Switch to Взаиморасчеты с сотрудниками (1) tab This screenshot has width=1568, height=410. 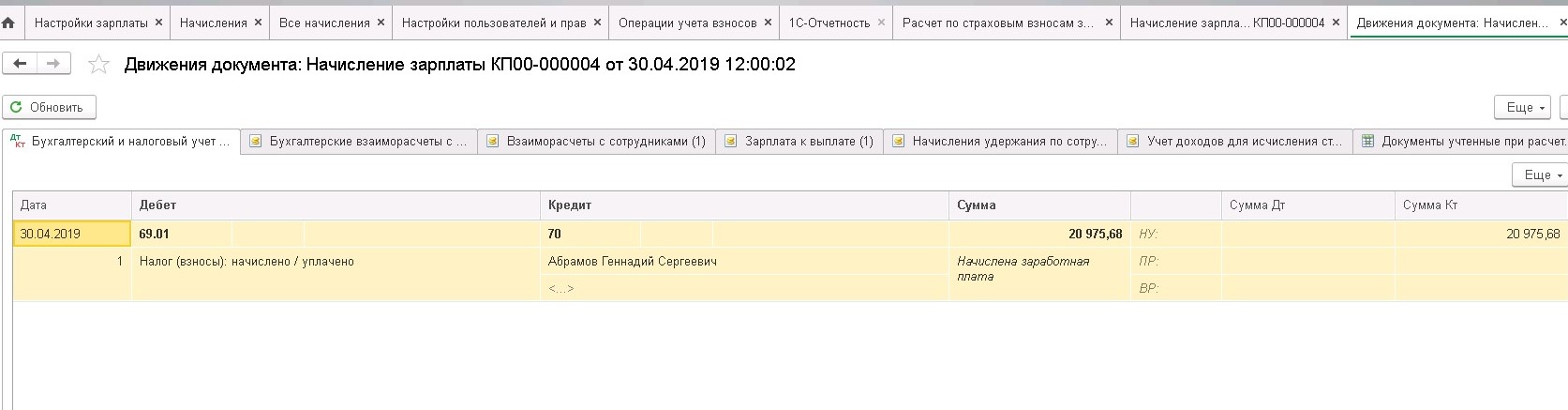[x=605, y=142]
